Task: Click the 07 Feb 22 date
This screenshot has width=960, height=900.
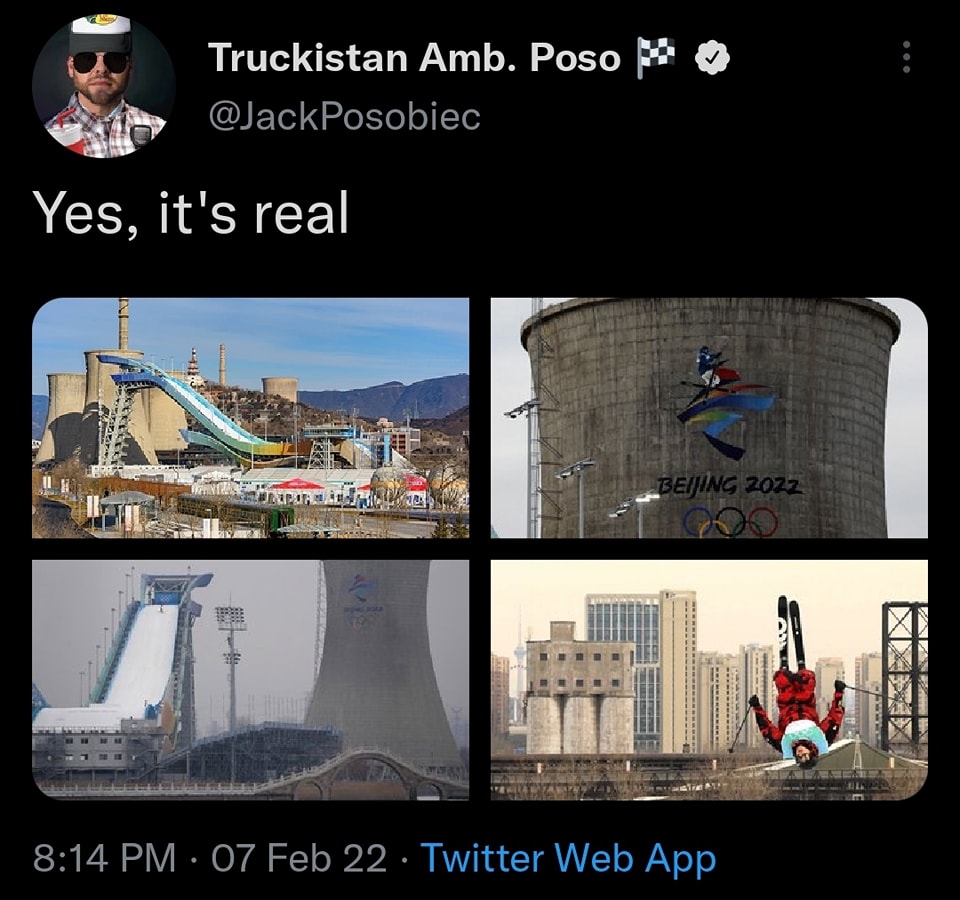Action: [294, 859]
